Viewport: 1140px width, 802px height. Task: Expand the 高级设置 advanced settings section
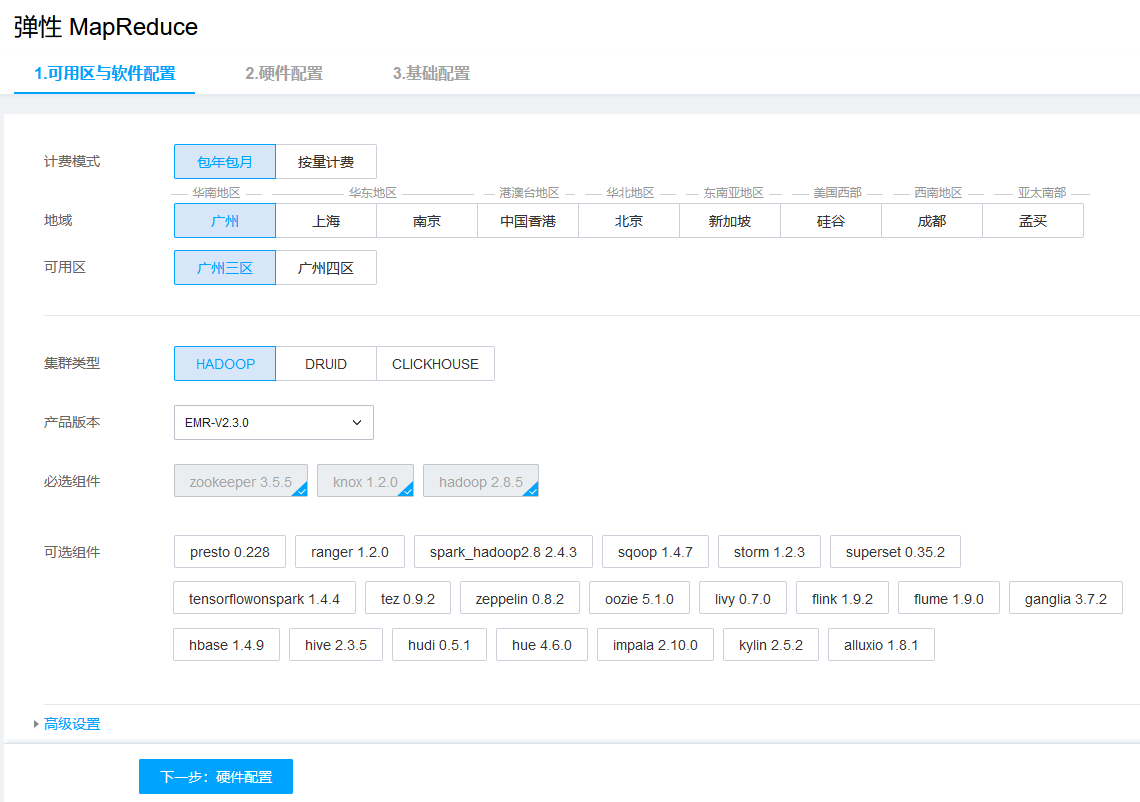[x=69, y=723]
